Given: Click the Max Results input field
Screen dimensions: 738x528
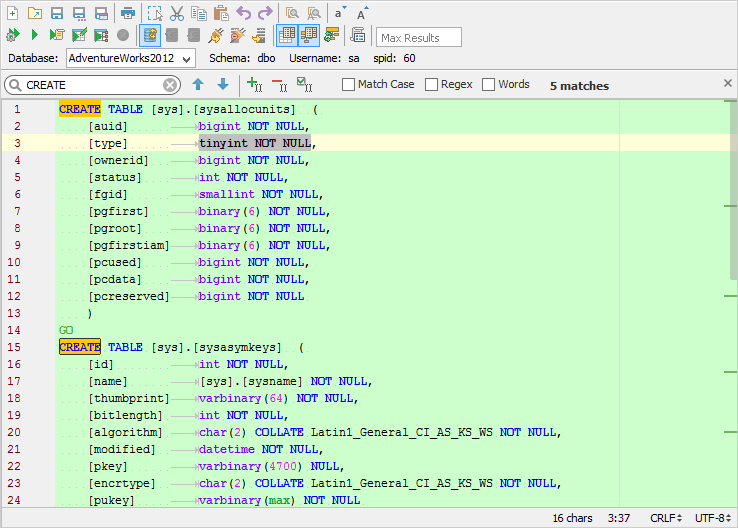Looking at the screenshot, I should [x=419, y=38].
